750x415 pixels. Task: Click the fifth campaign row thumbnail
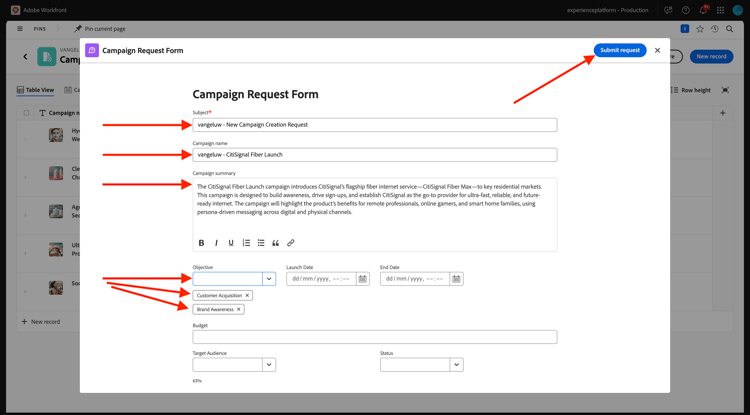[56, 287]
